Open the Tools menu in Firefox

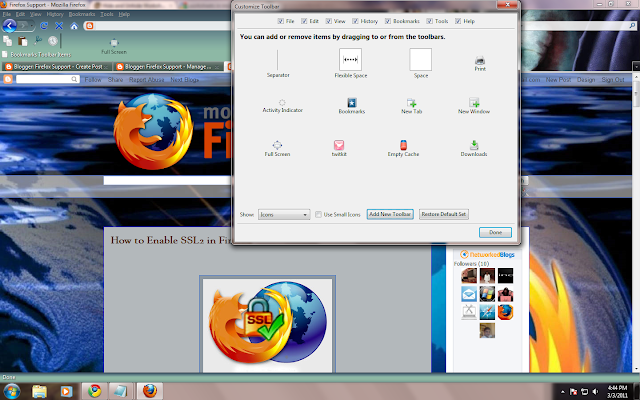107,14
